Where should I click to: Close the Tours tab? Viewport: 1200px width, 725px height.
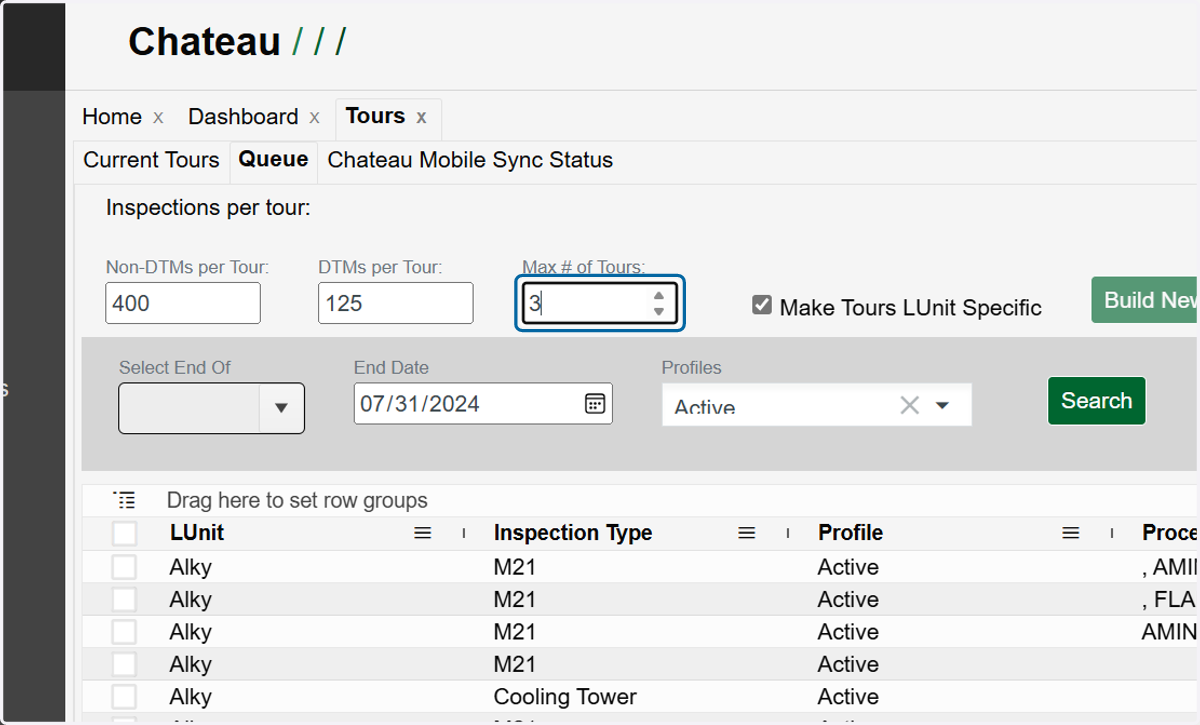pos(421,117)
